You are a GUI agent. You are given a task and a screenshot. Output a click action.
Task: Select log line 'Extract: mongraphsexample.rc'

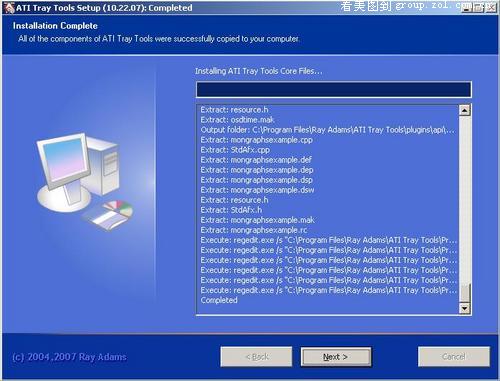[x=254, y=230]
